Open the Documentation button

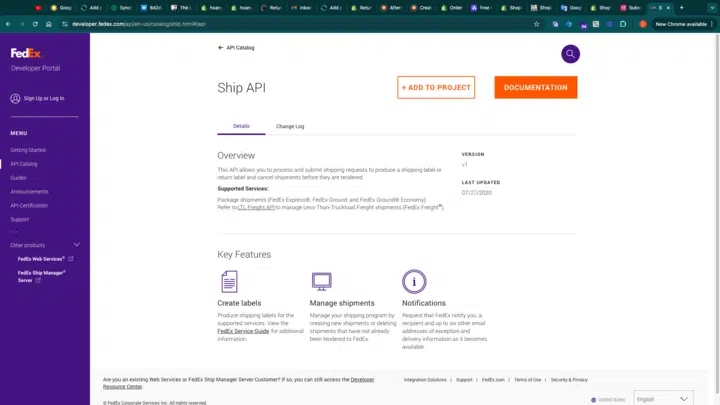tap(535, 88)
